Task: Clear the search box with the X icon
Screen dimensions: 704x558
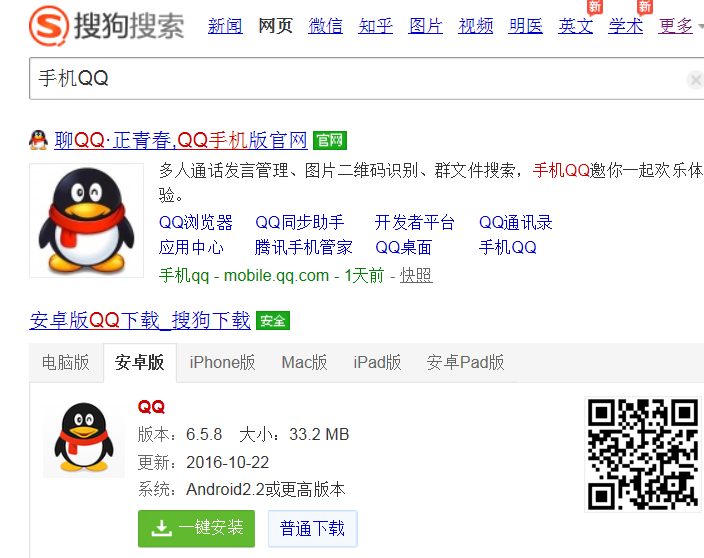Action: click(695, 80)
